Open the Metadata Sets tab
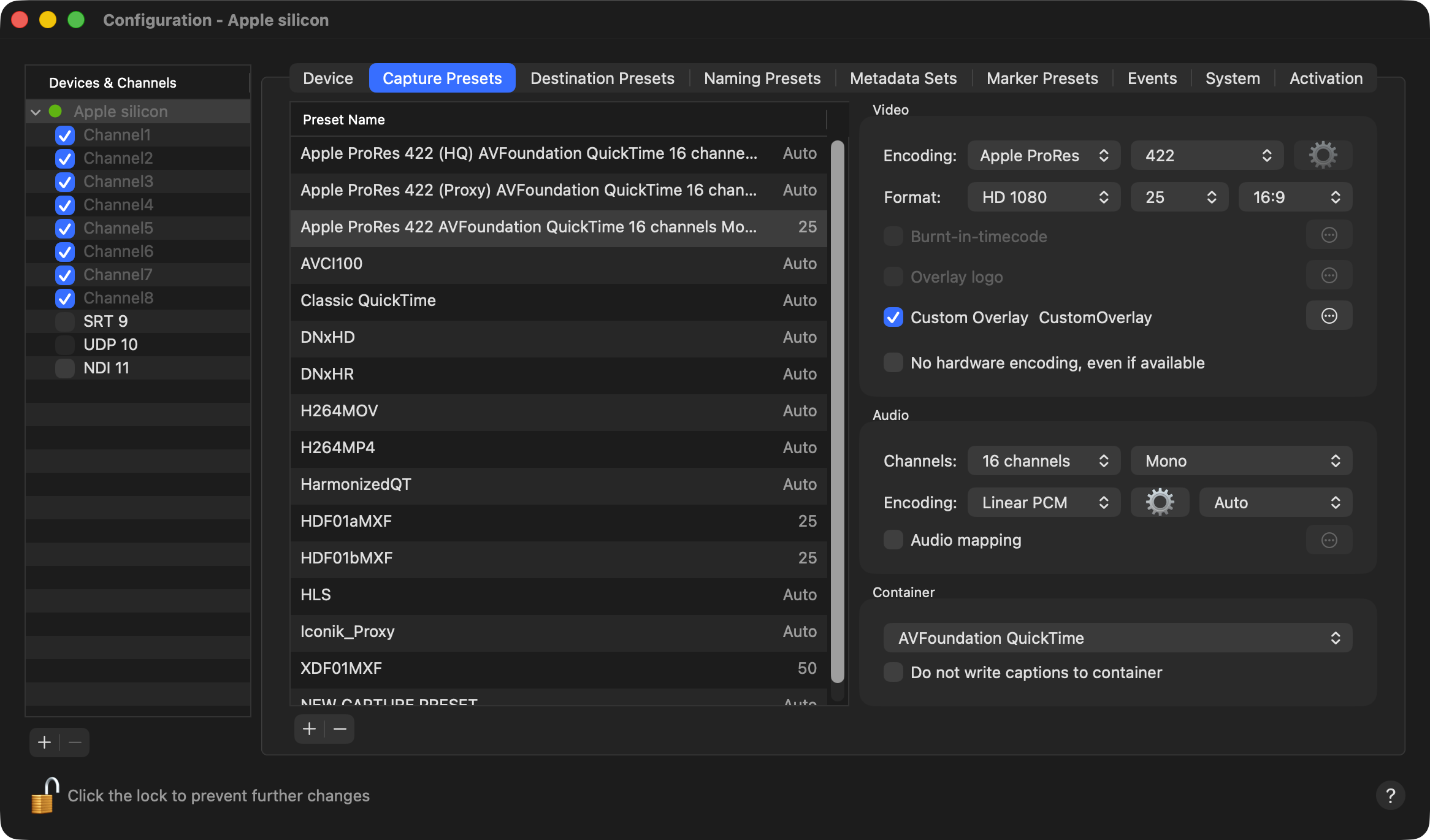 [x=903, y=78]
